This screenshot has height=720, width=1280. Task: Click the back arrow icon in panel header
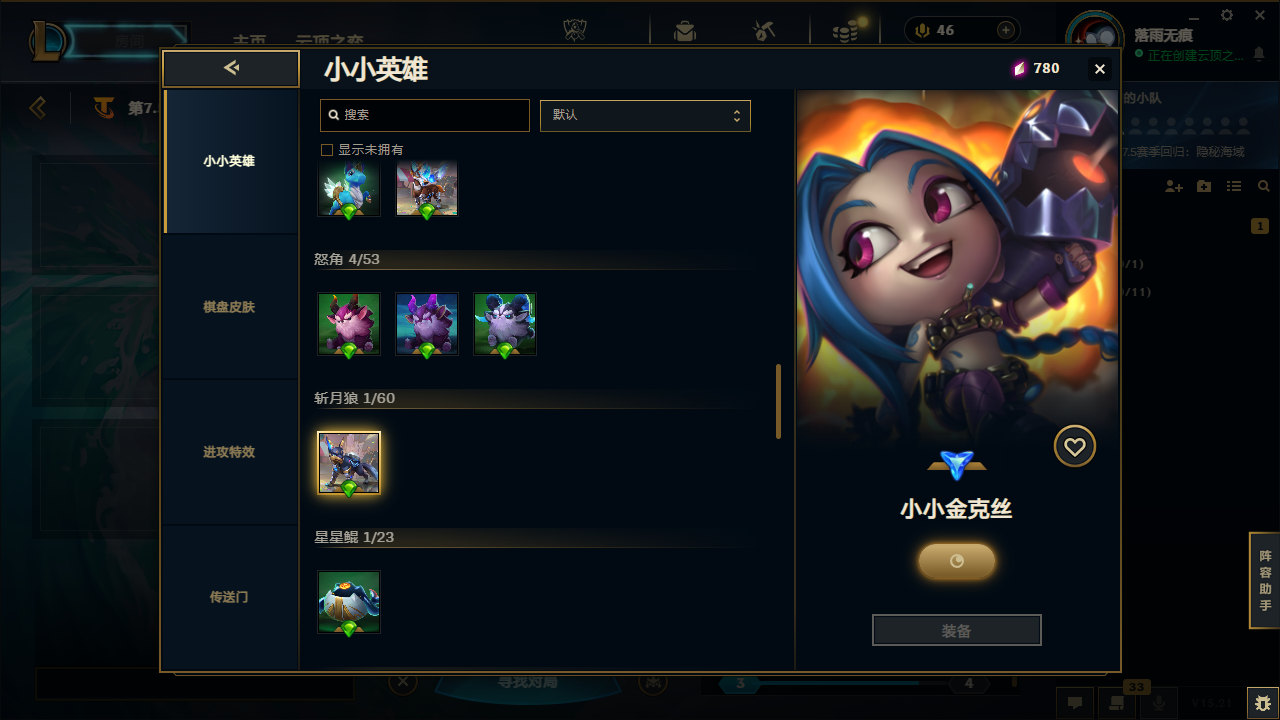coord(231,68)
